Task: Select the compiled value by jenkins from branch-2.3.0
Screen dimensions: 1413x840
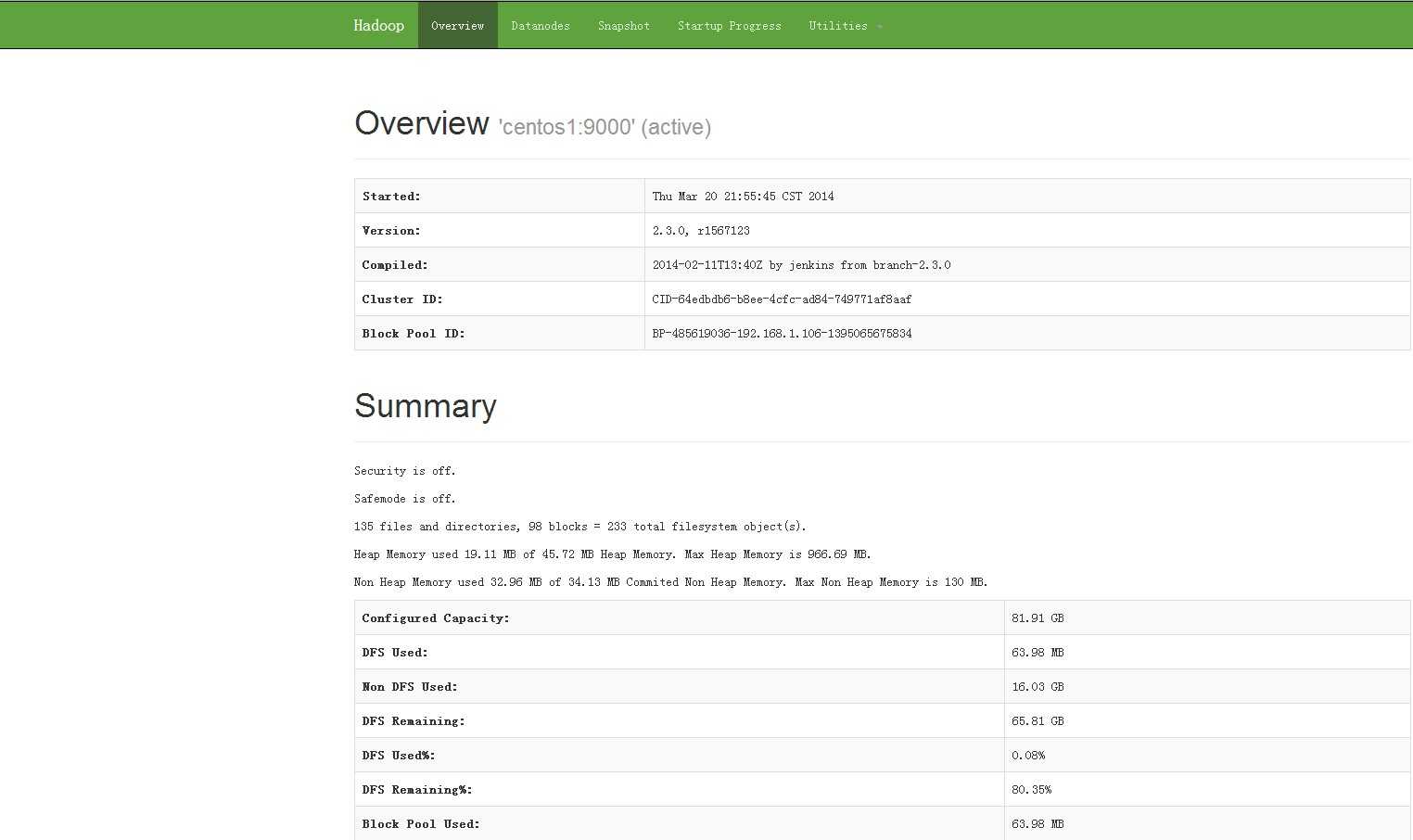Action: pos(801,264)
